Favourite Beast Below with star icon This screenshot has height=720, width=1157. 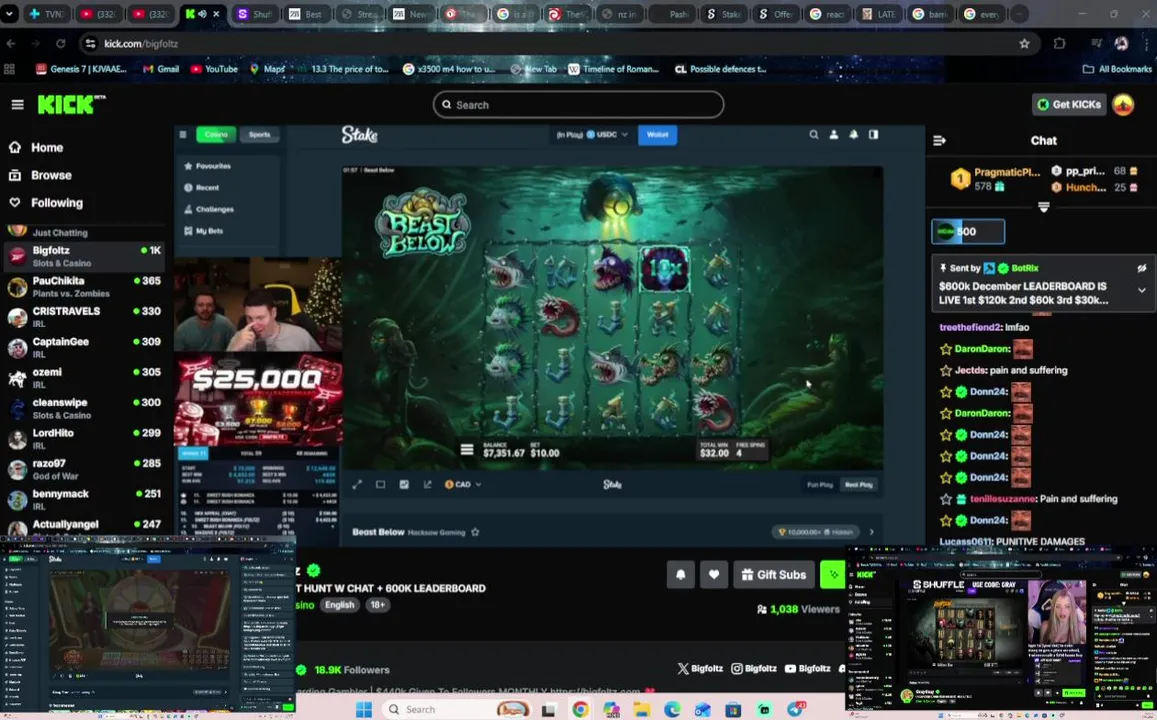(x=475, y=532)
